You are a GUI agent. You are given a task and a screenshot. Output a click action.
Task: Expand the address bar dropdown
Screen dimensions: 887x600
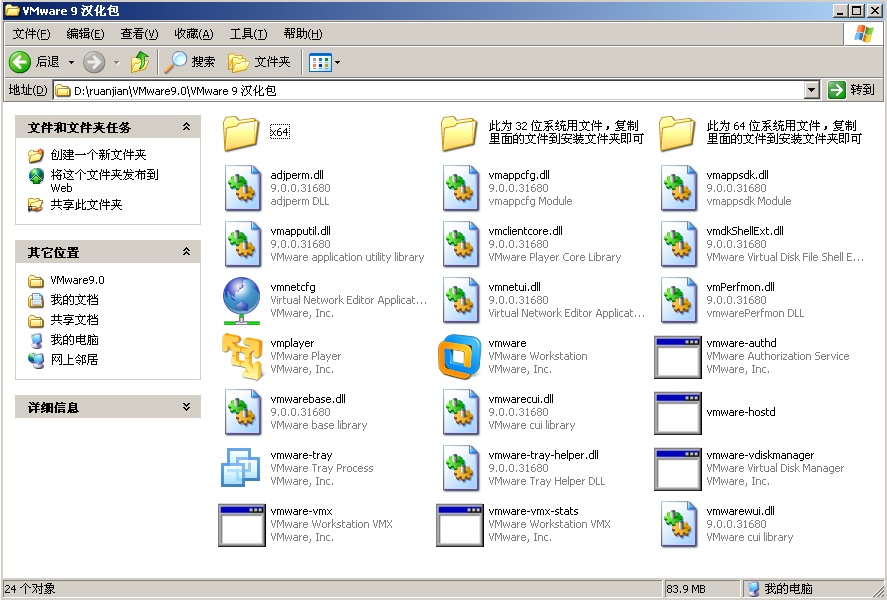tap(812, 90)
